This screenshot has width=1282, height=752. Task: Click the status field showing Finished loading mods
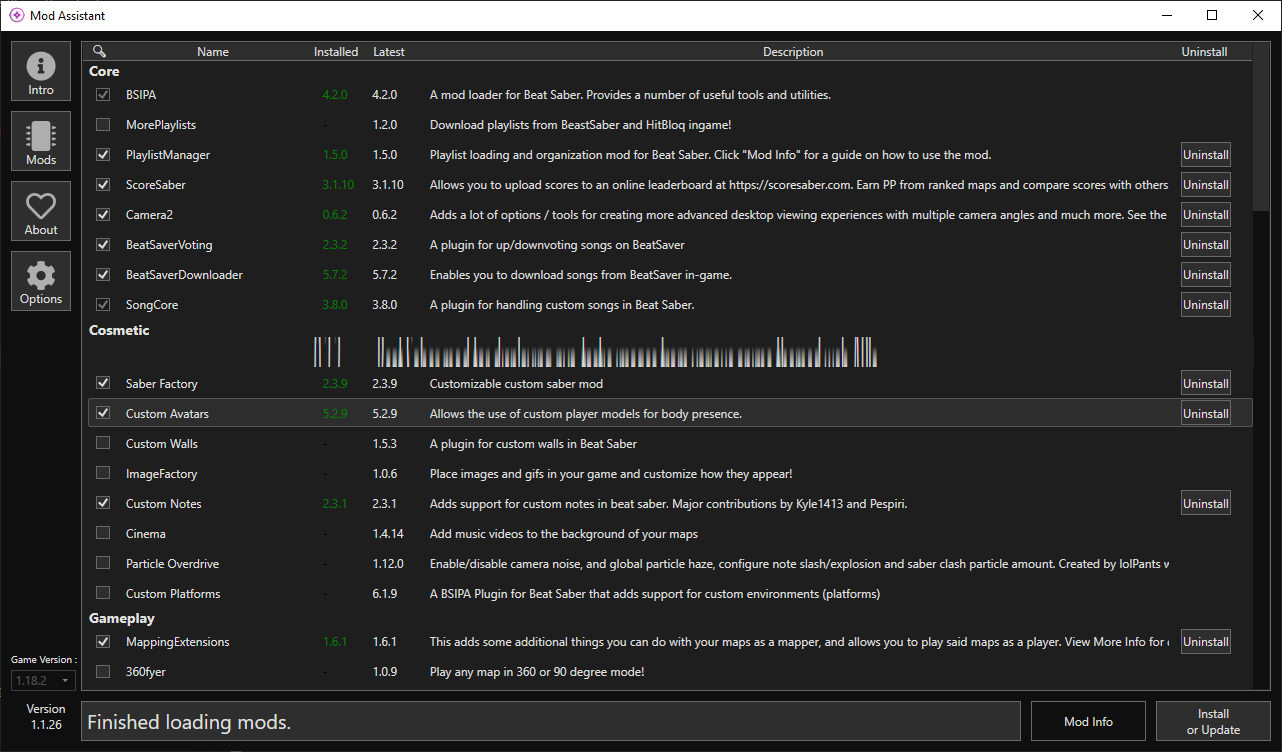tap(551, 720)
